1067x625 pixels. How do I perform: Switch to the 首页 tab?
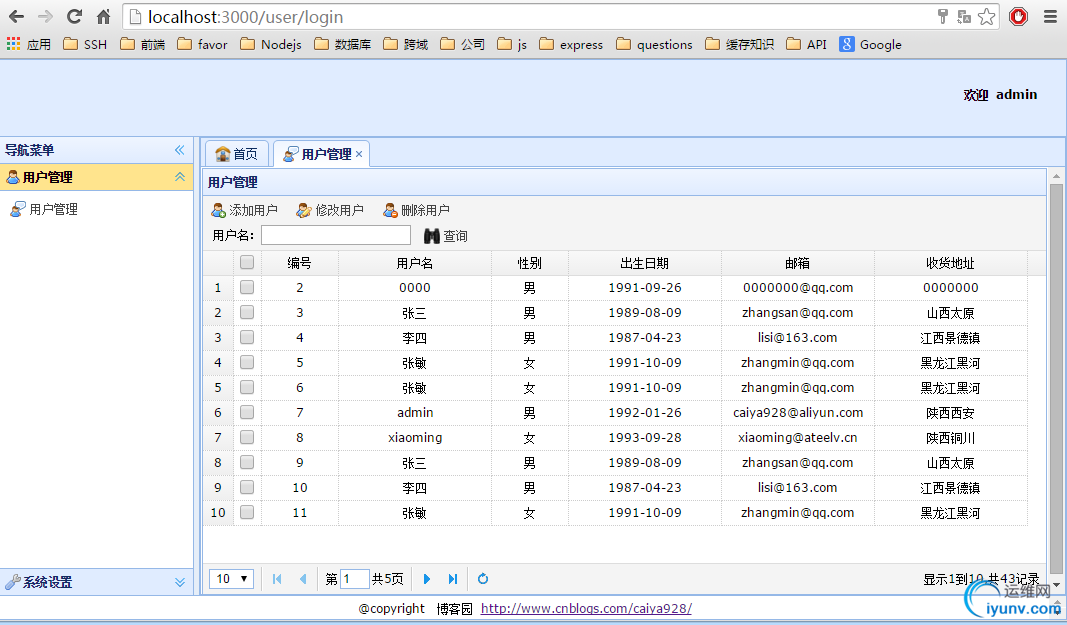point(237,154)
